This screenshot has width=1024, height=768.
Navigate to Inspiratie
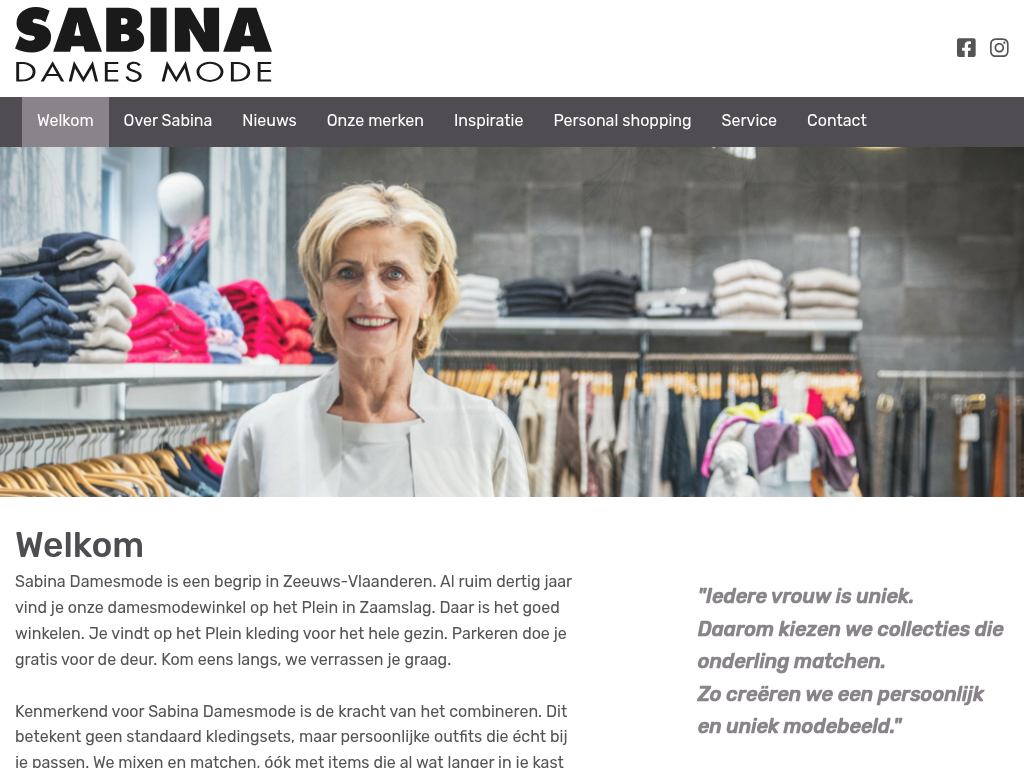click(x=488, y=121)
